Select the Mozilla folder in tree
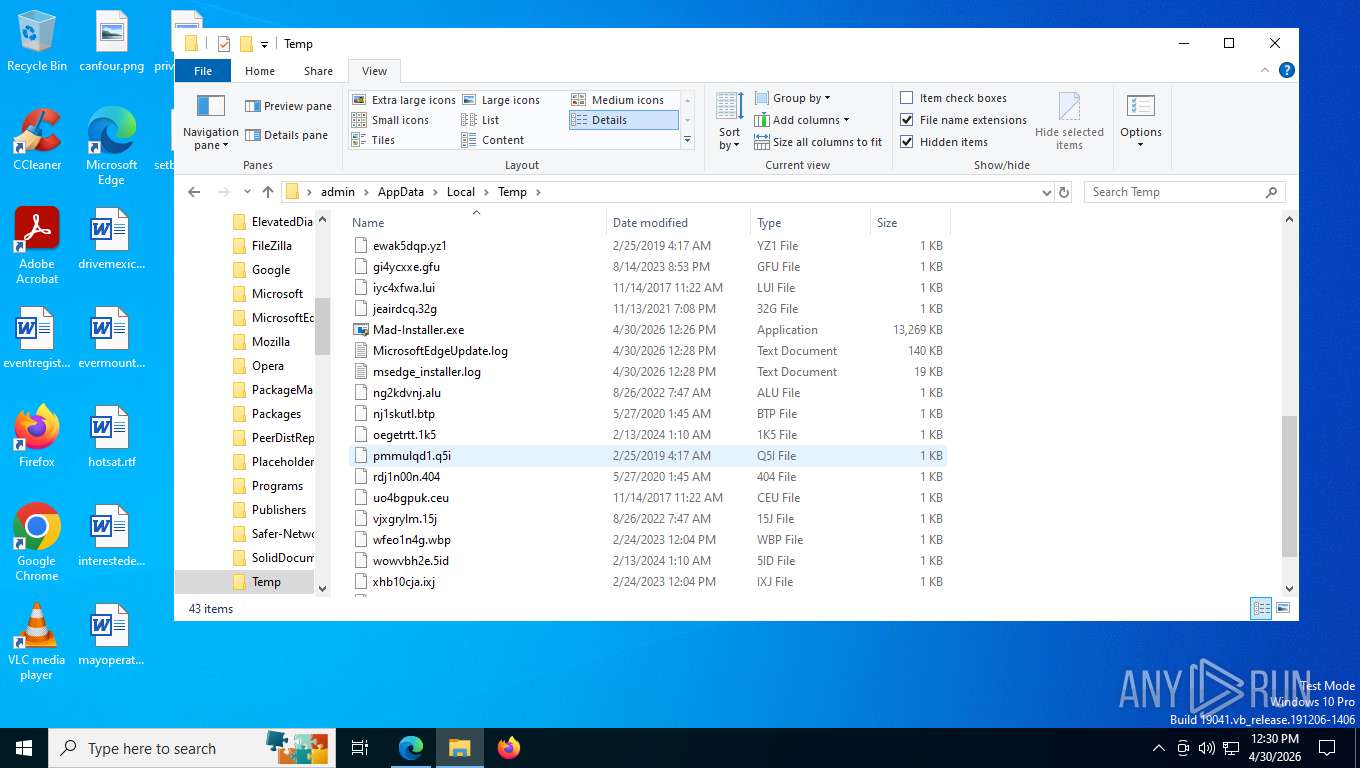The width and height of the screenshot is (1360, 768). (x=271, y=342)
